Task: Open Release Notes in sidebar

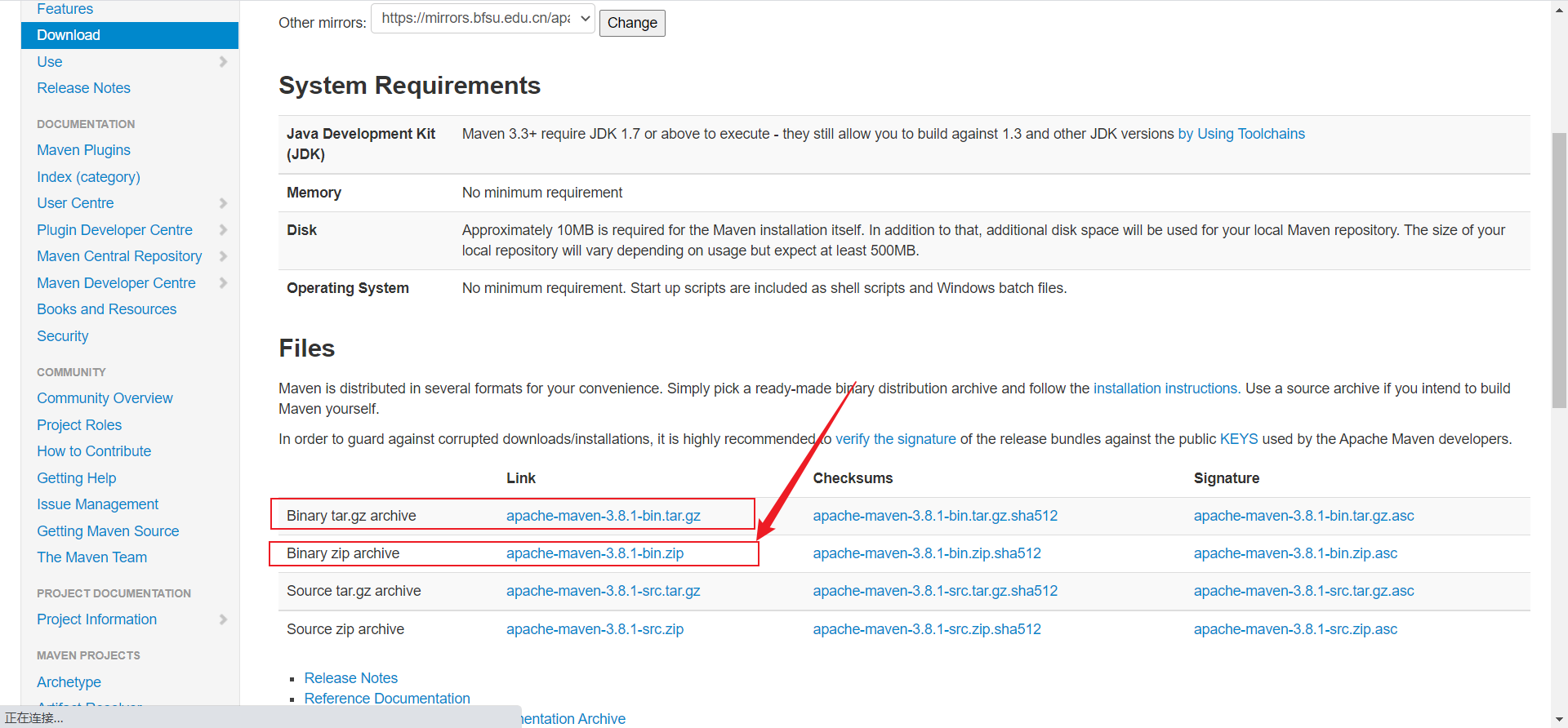Action: [x=83, y=88]
